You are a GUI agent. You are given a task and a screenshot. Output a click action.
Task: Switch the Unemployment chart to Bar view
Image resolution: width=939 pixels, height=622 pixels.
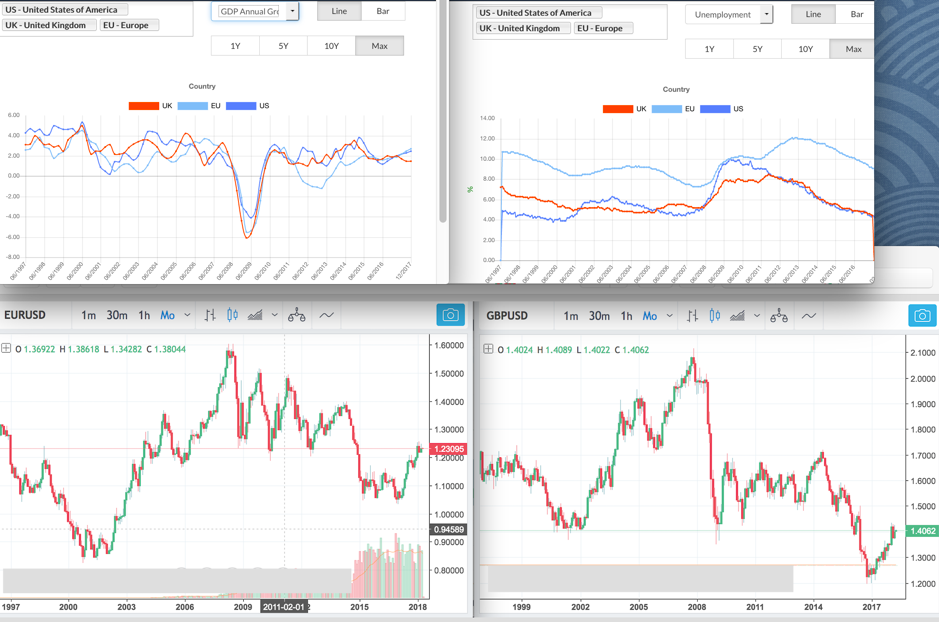pos(856,14)
